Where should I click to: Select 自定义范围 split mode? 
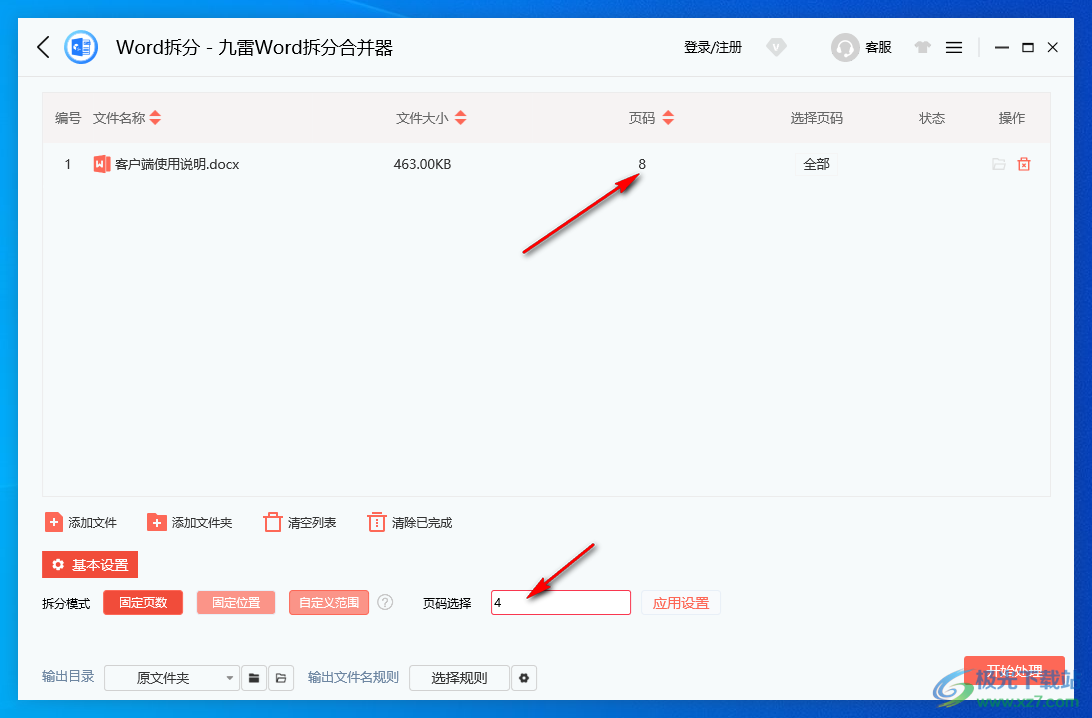[328, 602]
